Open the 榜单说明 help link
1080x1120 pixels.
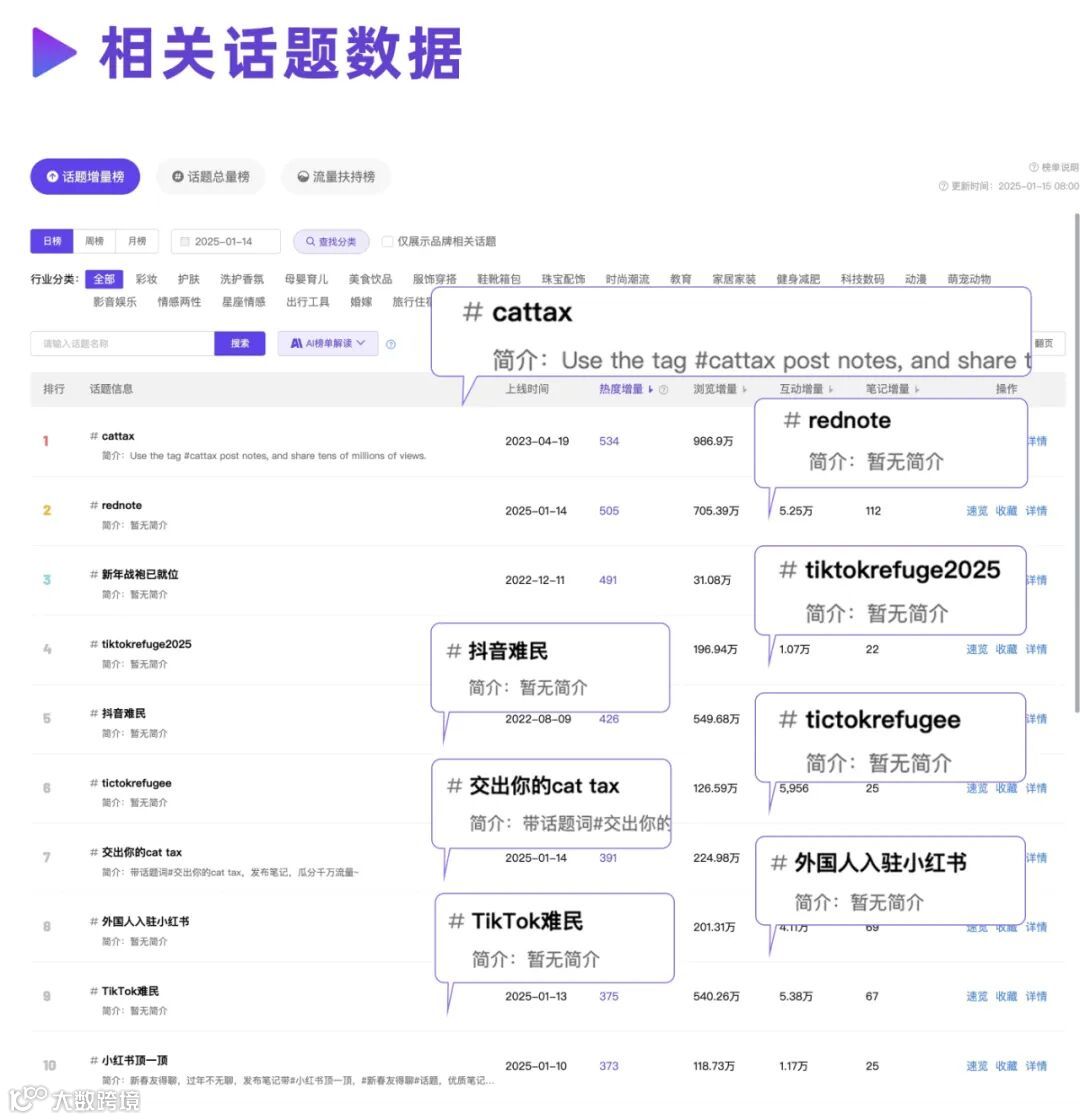point(1054,167)
